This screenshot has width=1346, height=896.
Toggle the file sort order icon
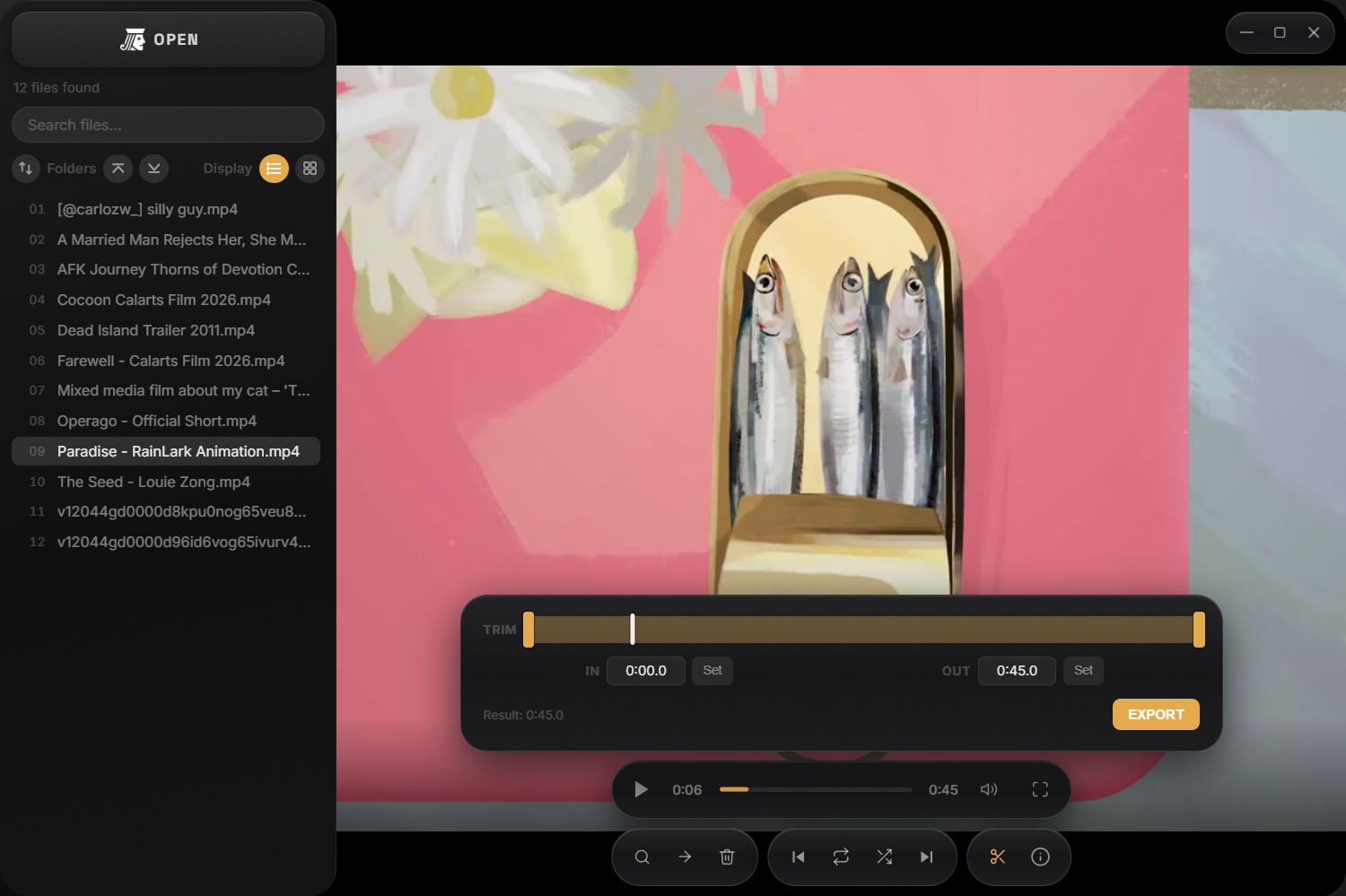tap(26, 169)
